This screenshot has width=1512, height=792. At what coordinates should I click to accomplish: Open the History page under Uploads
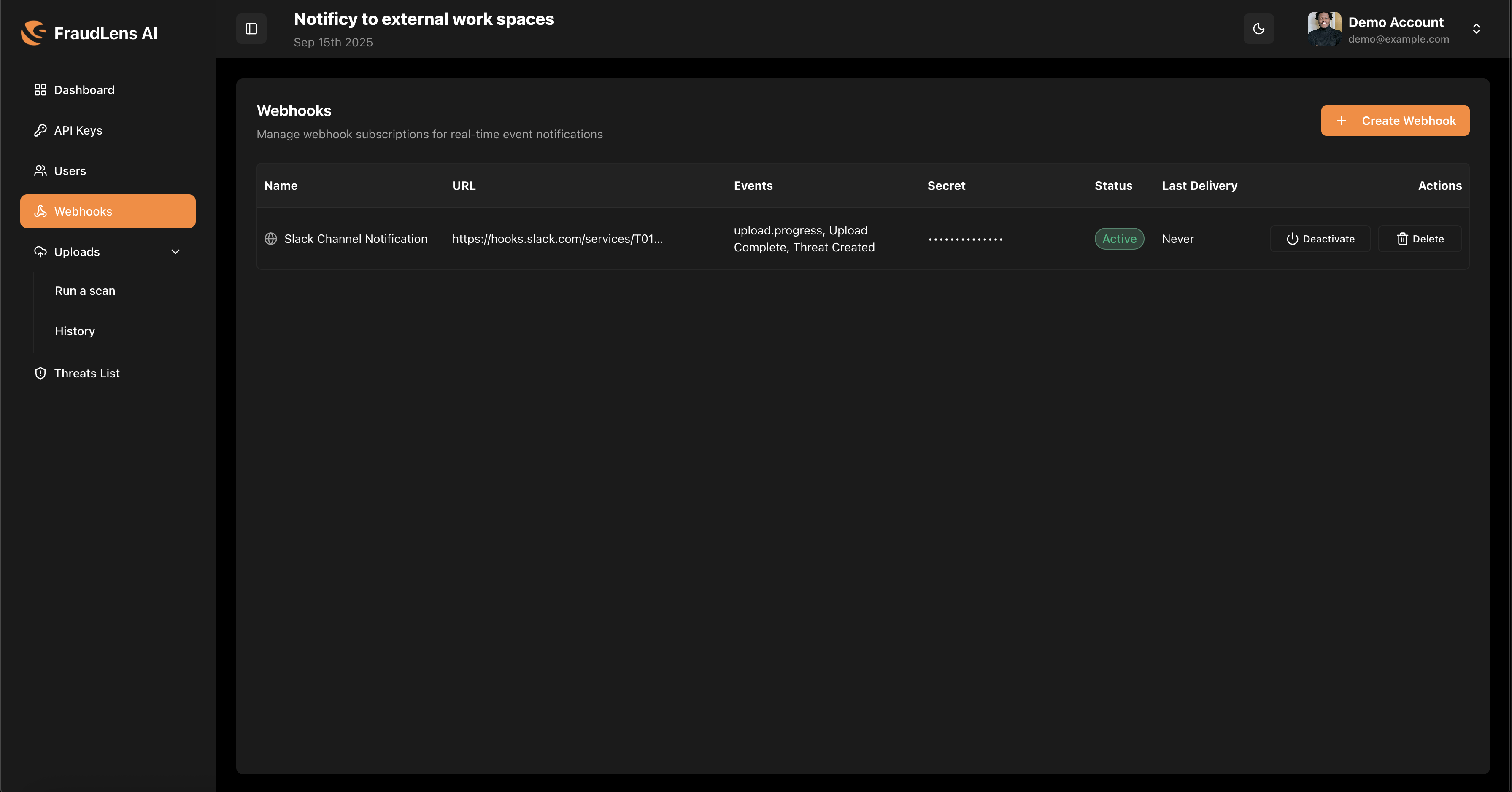(x=75, y=331)
